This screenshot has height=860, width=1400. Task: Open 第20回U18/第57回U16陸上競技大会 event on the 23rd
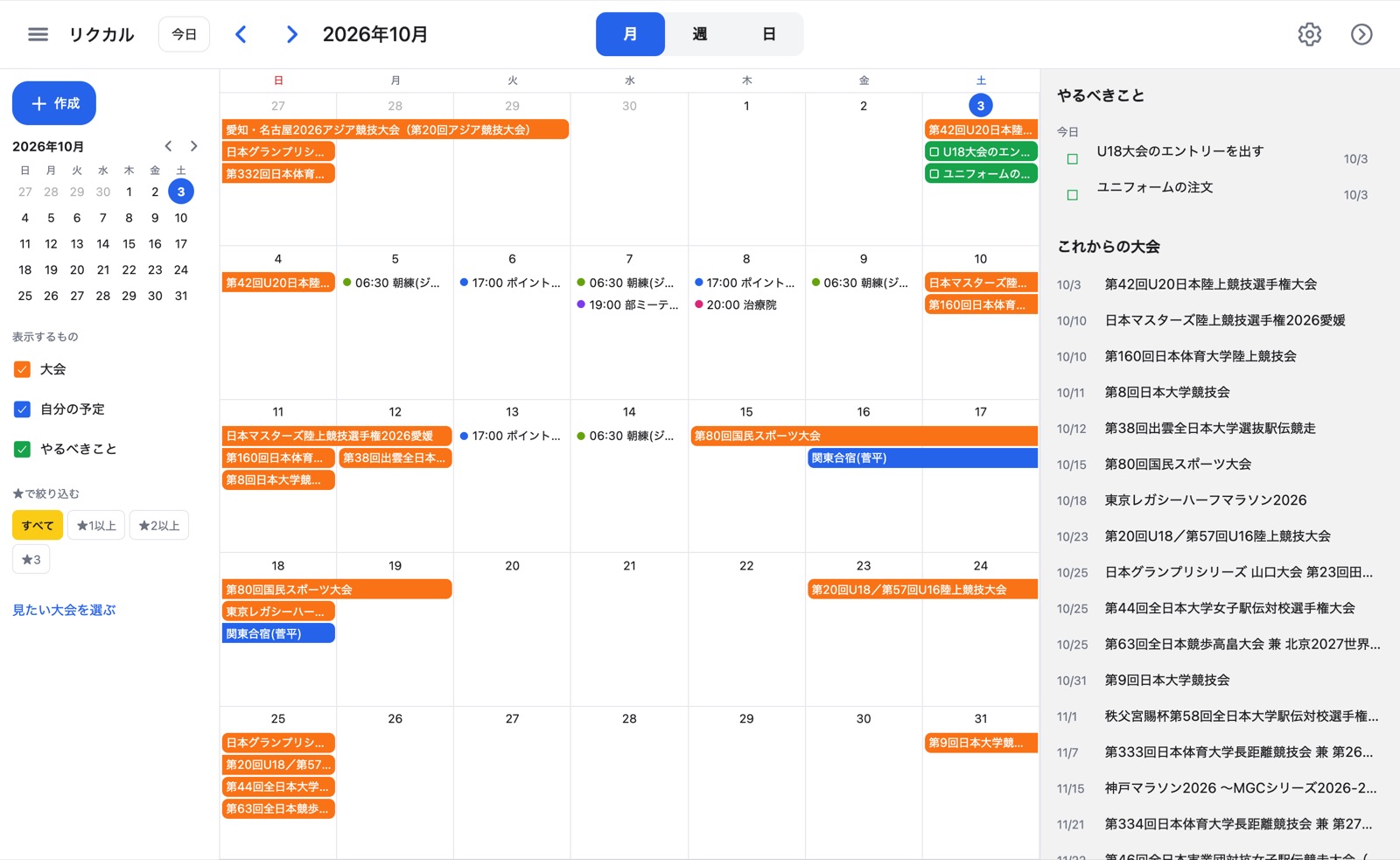click(x=922, y=590)
